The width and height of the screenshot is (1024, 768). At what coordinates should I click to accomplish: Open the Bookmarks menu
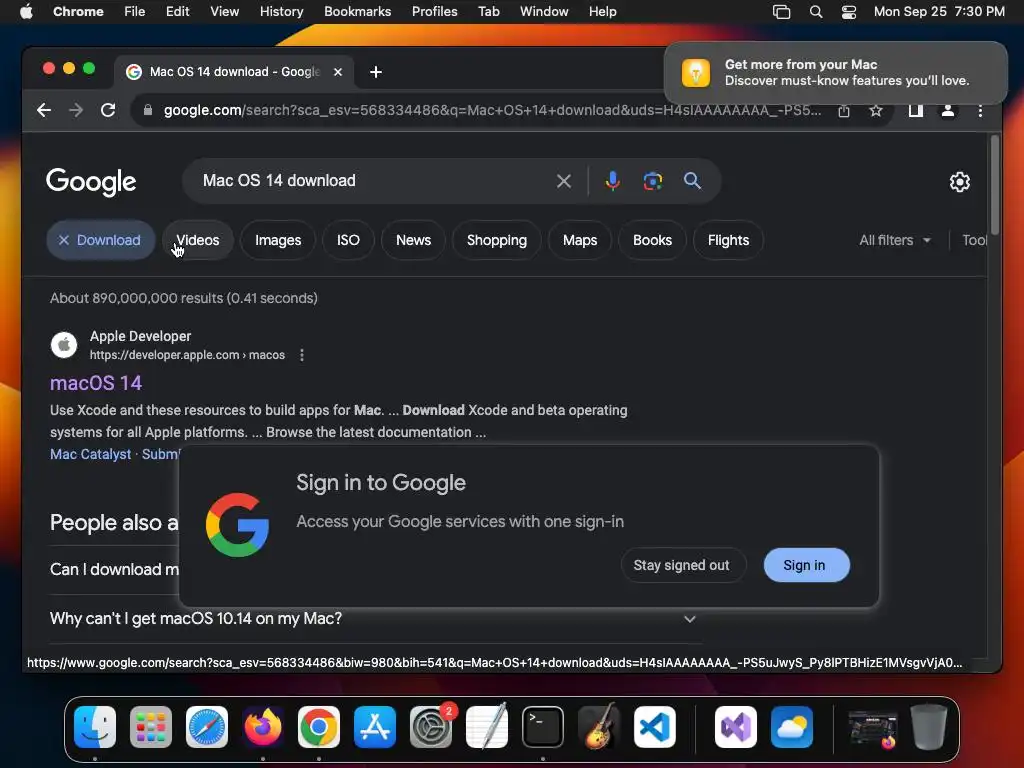click(x=358, y=12)
